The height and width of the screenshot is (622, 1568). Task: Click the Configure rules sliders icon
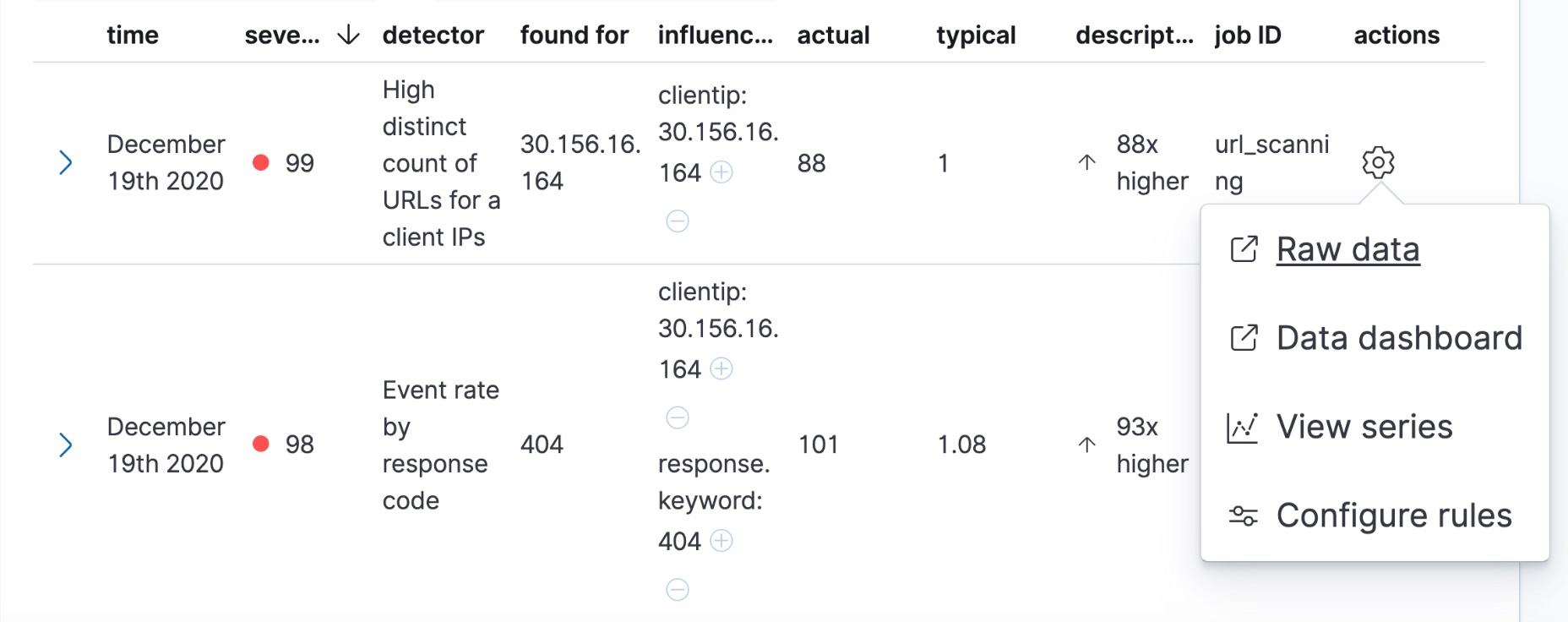coord(1242,515)
